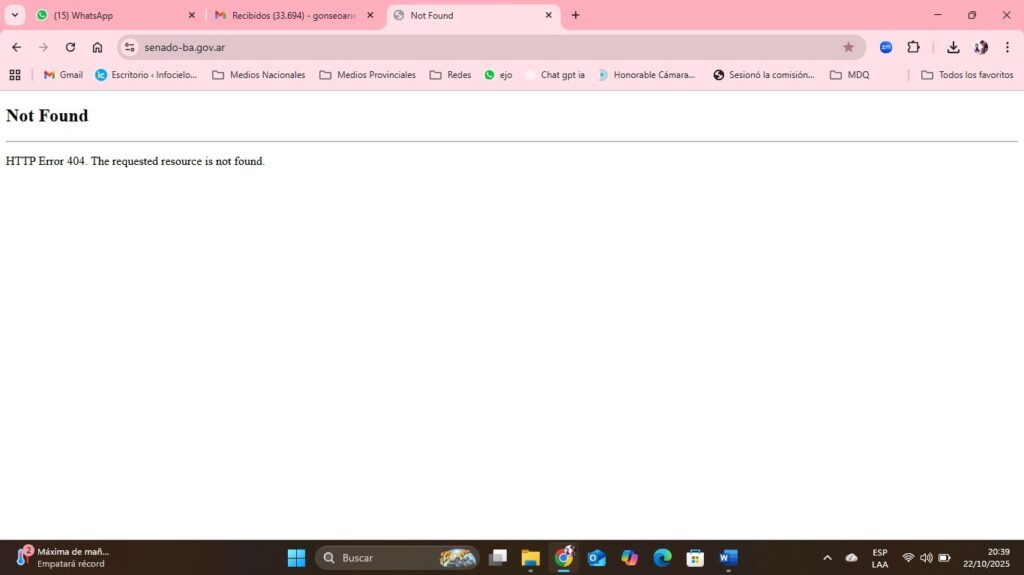Reload the Not Found page

70,47
